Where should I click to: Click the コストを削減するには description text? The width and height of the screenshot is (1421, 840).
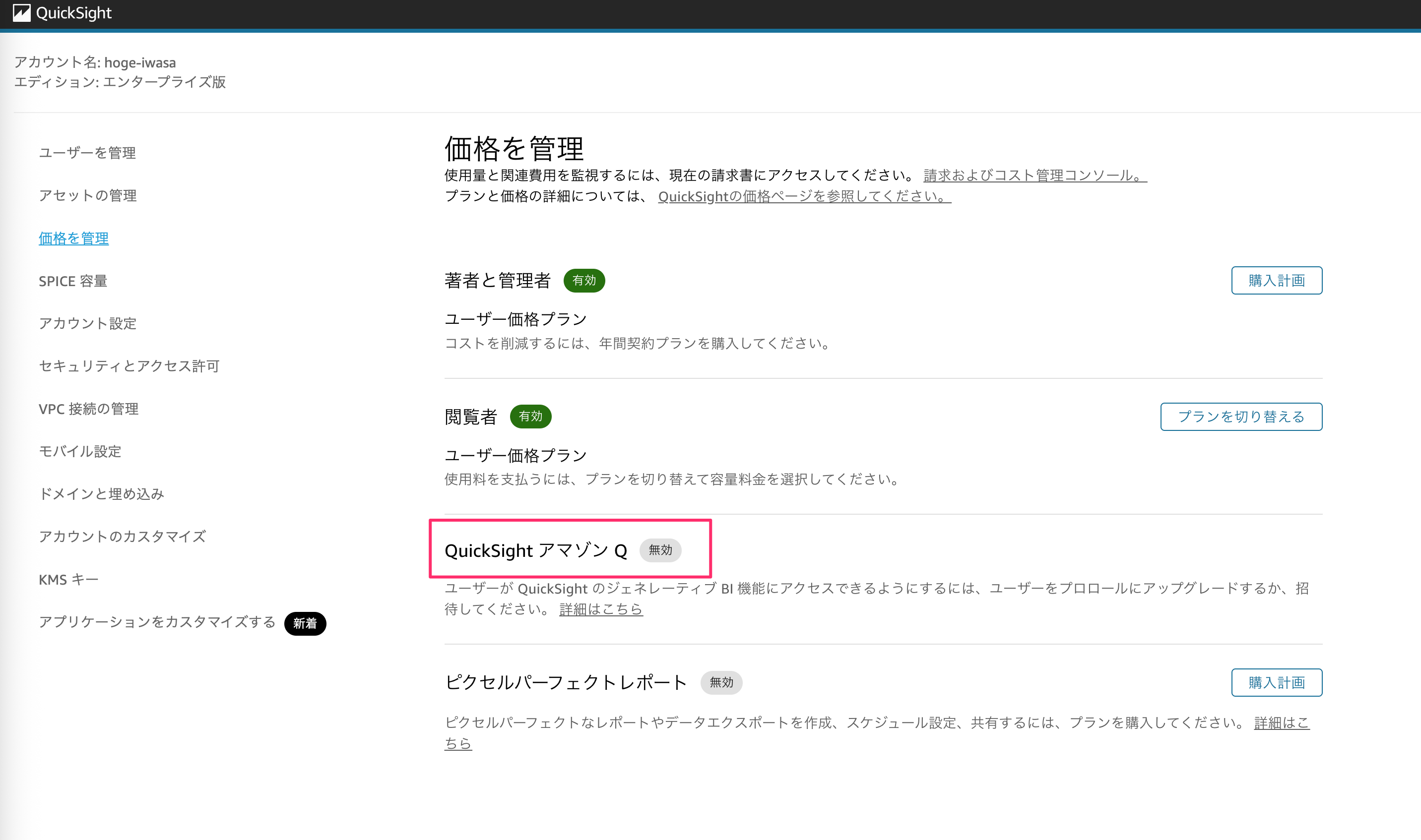[638, 343]
